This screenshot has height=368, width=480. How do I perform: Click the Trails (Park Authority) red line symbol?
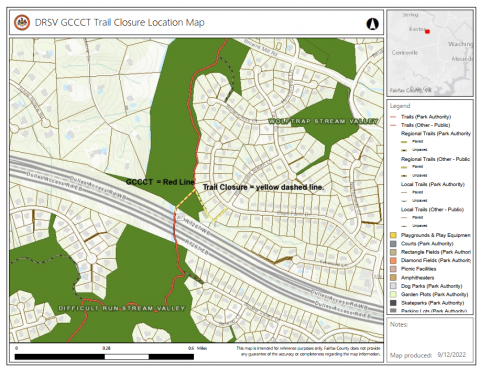pyautogui.click(x=393, y=117)
